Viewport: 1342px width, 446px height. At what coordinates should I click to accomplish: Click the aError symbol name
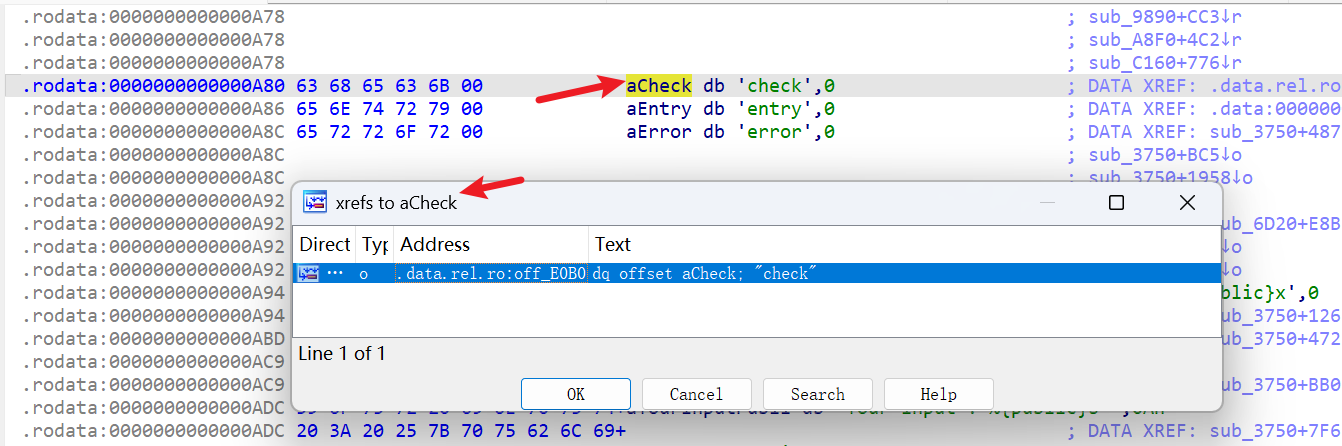point(659,132)
